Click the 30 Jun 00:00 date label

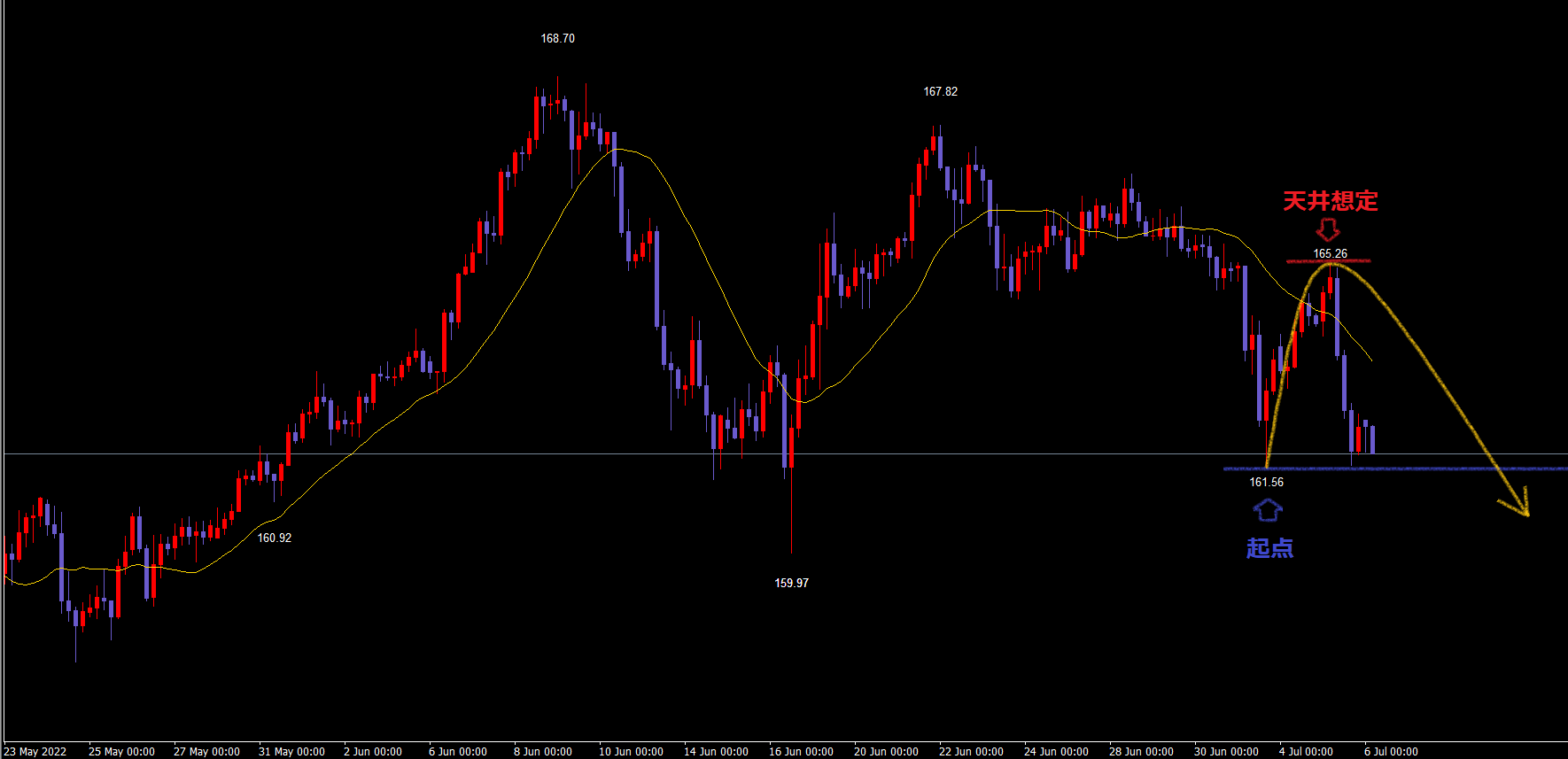(1226, 751)
